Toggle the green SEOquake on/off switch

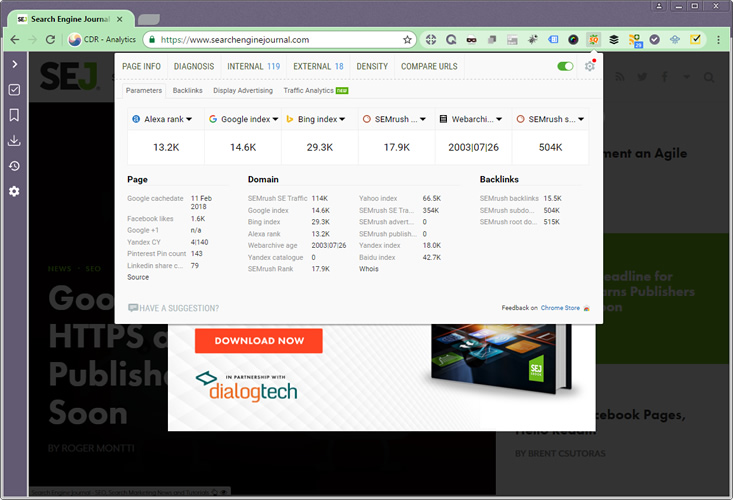(565, 66)
